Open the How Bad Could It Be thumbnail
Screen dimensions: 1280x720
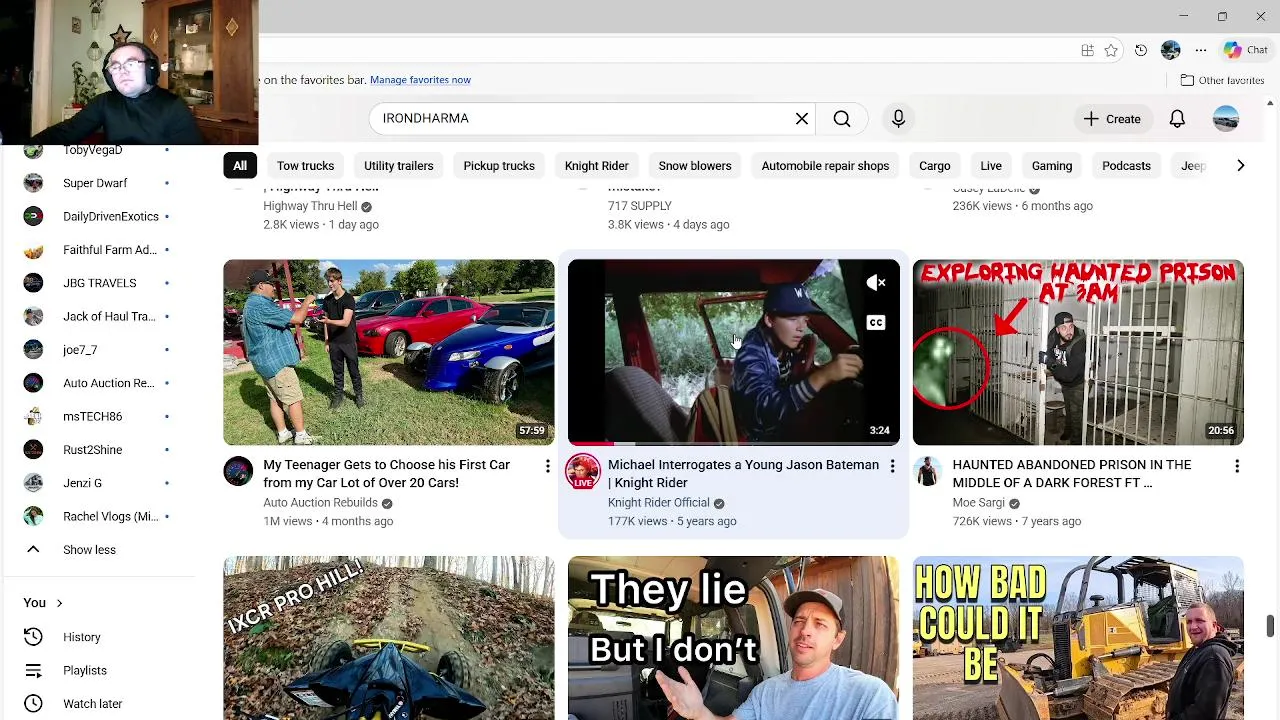coord(1078,638)
